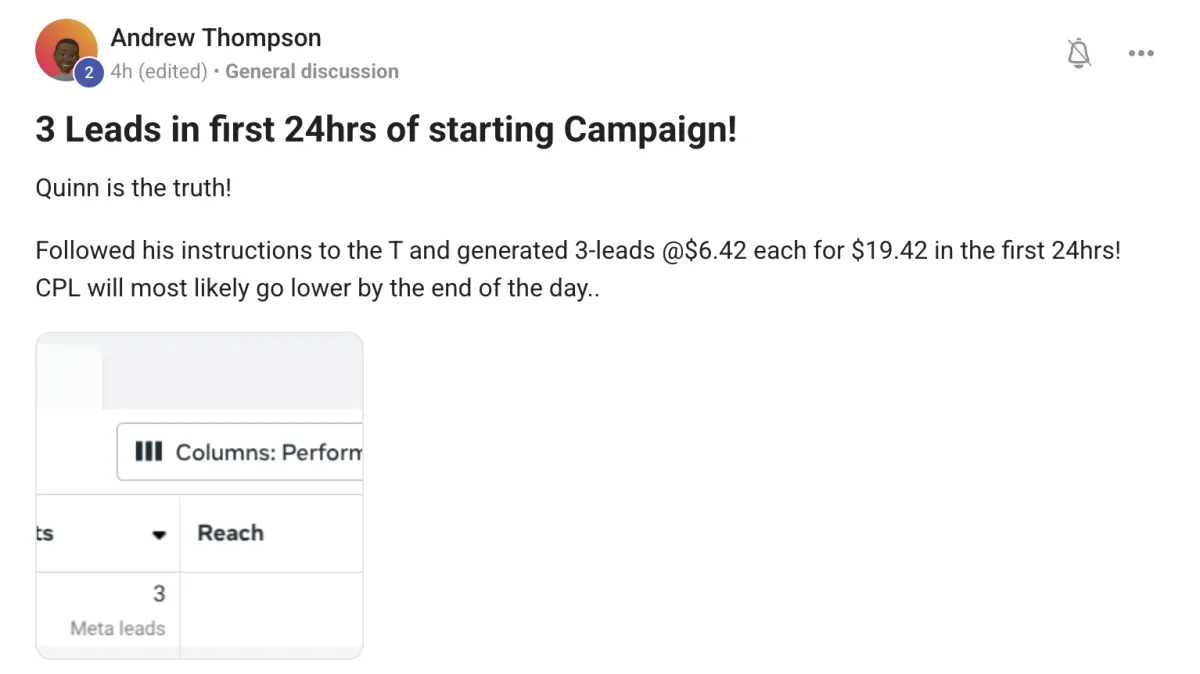Click the sort arrow beside 'ts' column
The image size is (1200, 674).
(158, 534)
